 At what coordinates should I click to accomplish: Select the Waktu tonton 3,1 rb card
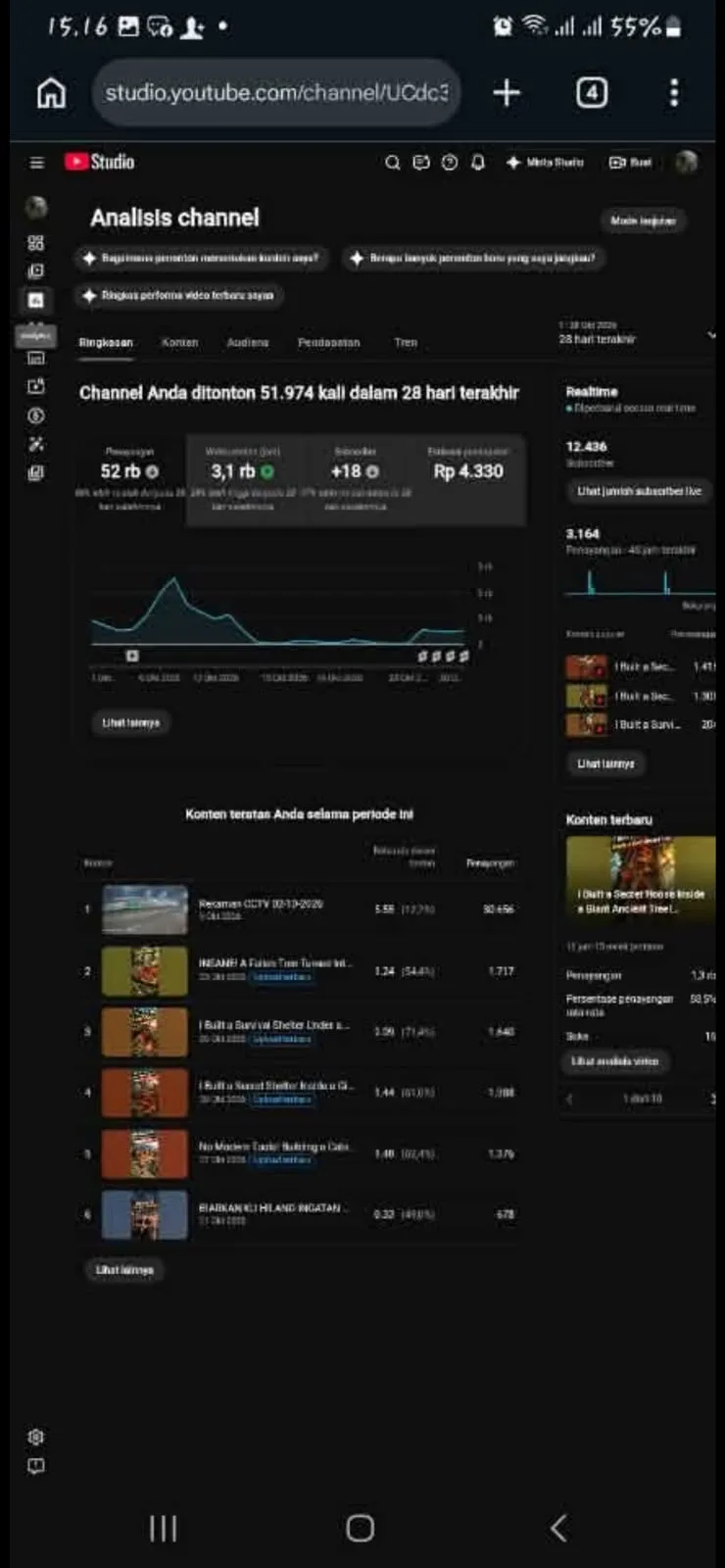242,480
